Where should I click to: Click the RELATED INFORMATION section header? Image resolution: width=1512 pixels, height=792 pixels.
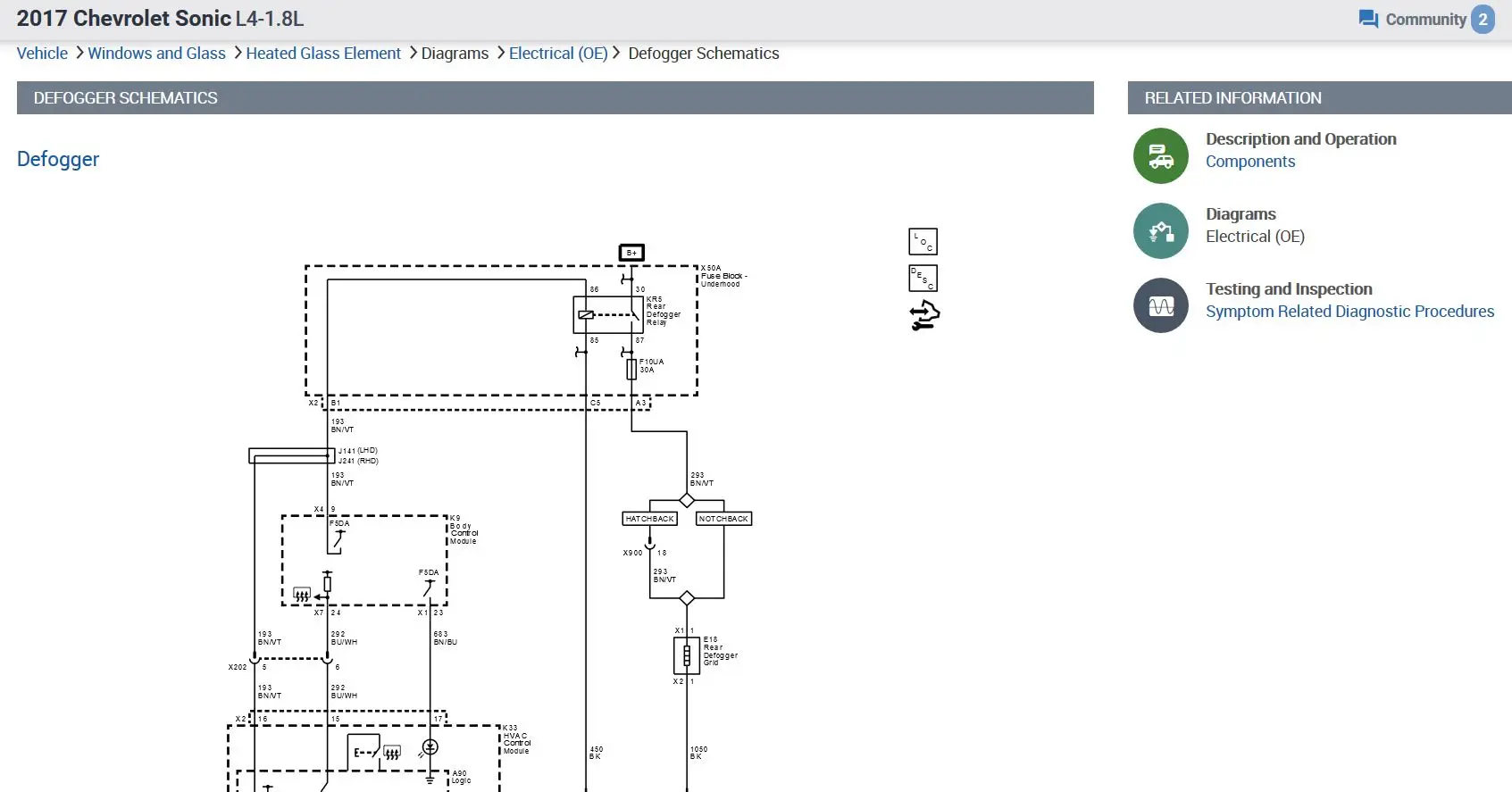click(x=1320, y=98)
